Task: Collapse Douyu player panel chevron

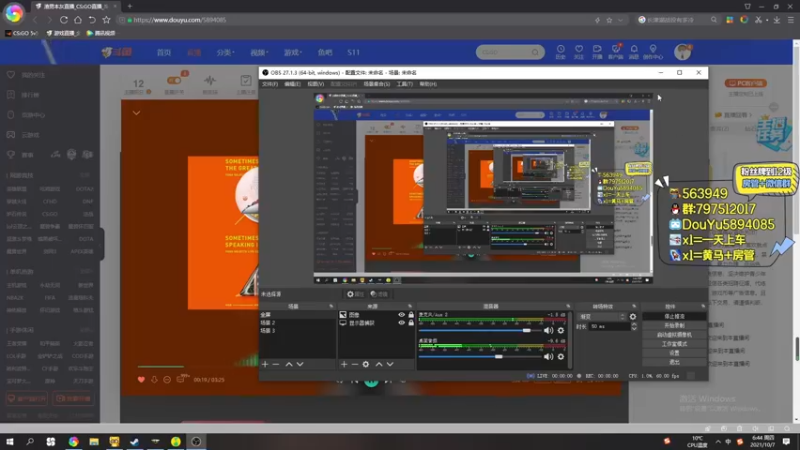Action: pyautogui.click(x=136, y=113)
